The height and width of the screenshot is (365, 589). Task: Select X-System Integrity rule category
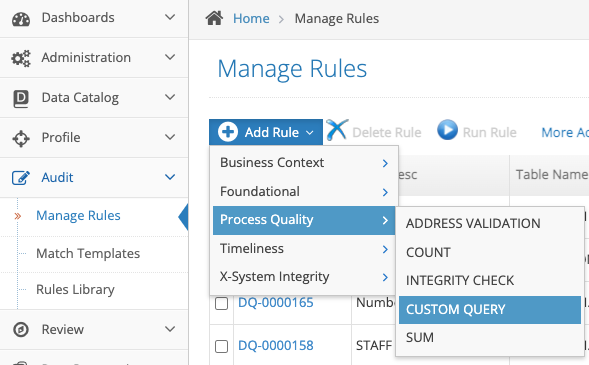(x=304, y=277)
